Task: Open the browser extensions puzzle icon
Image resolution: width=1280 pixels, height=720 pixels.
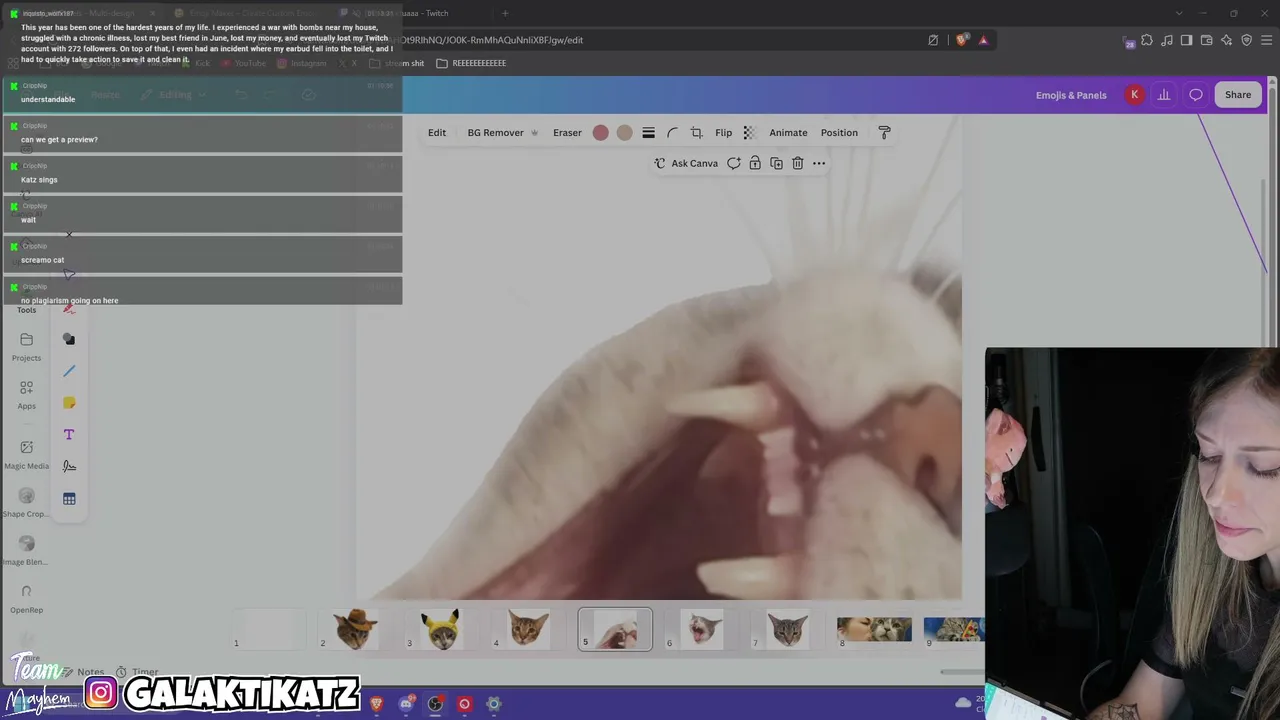Action: click(1147, 40)
